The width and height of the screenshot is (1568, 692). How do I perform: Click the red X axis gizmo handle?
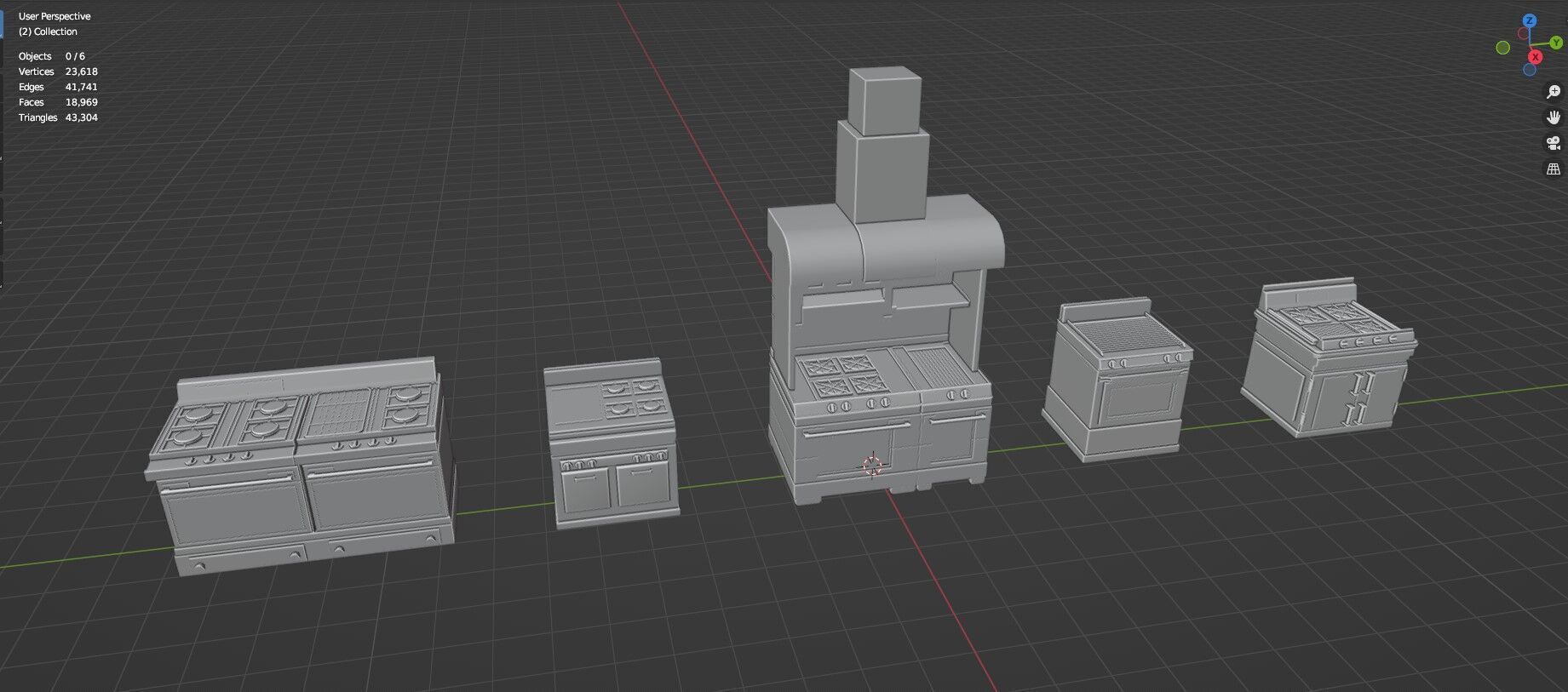coord(1535,57)
